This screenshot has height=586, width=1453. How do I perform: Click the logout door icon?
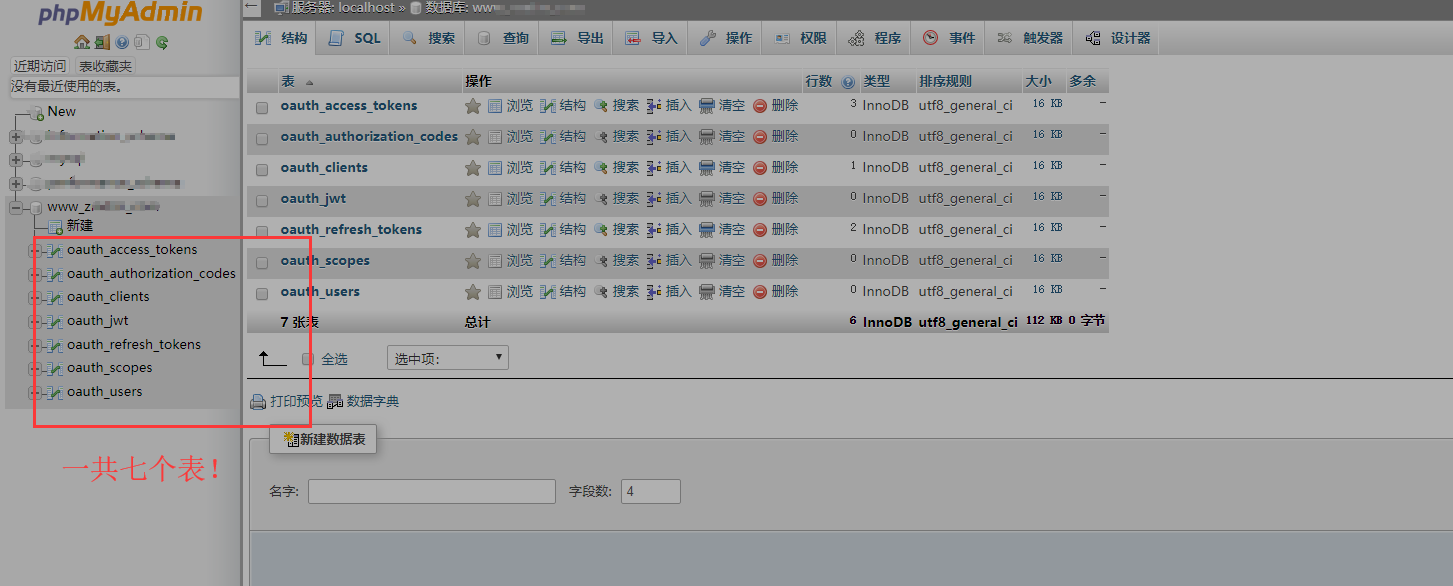click(x=102, y=42)
